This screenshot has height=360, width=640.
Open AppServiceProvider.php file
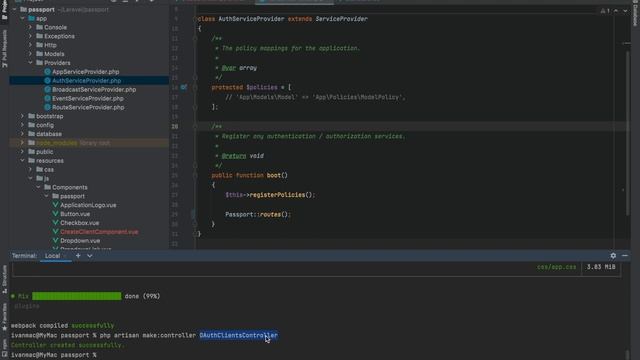(85, 72)
